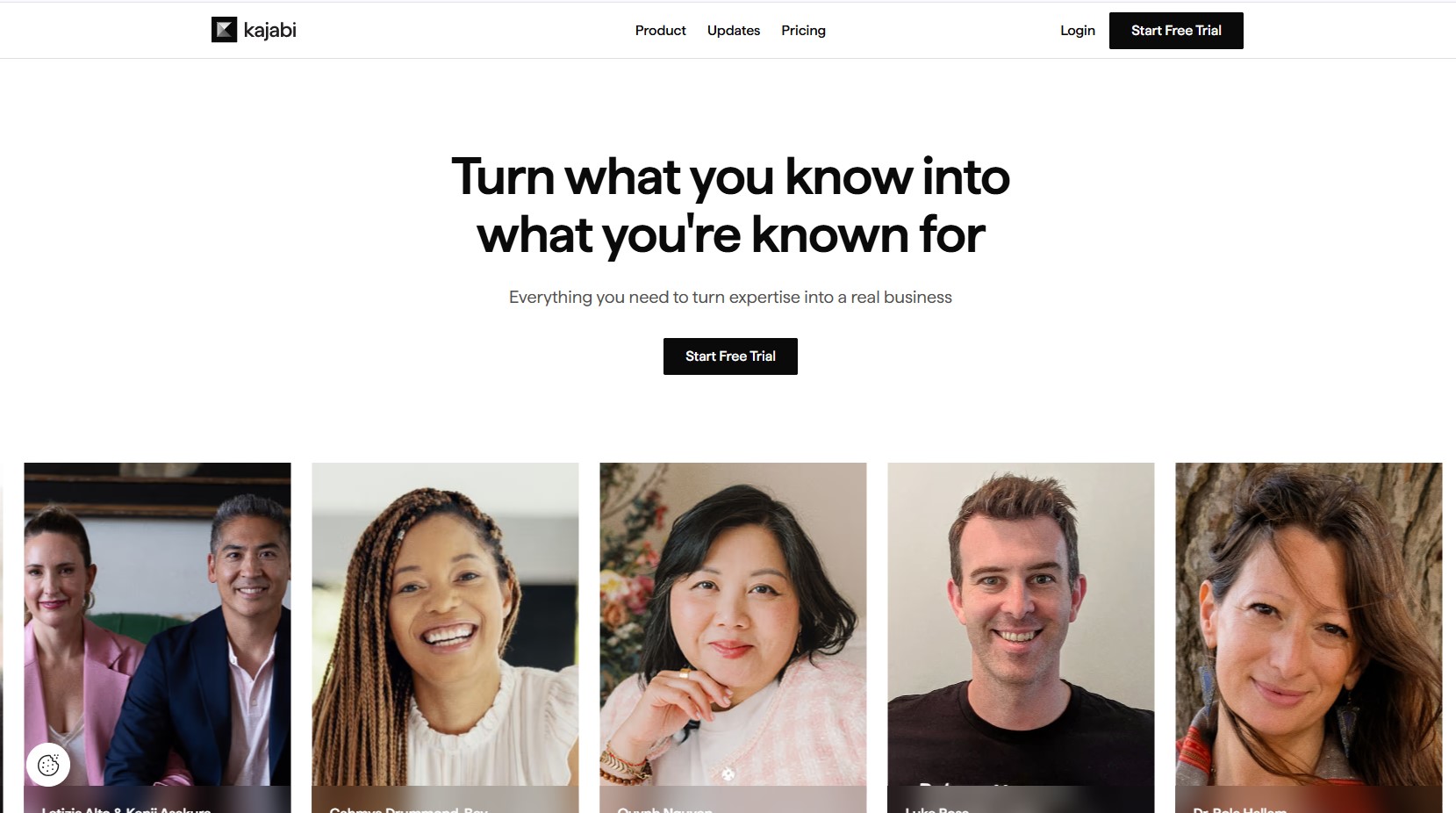Select the photo of the woman by tree bark
Image resolution: width=1456 pixels, height=813 pixels.
1309,623
